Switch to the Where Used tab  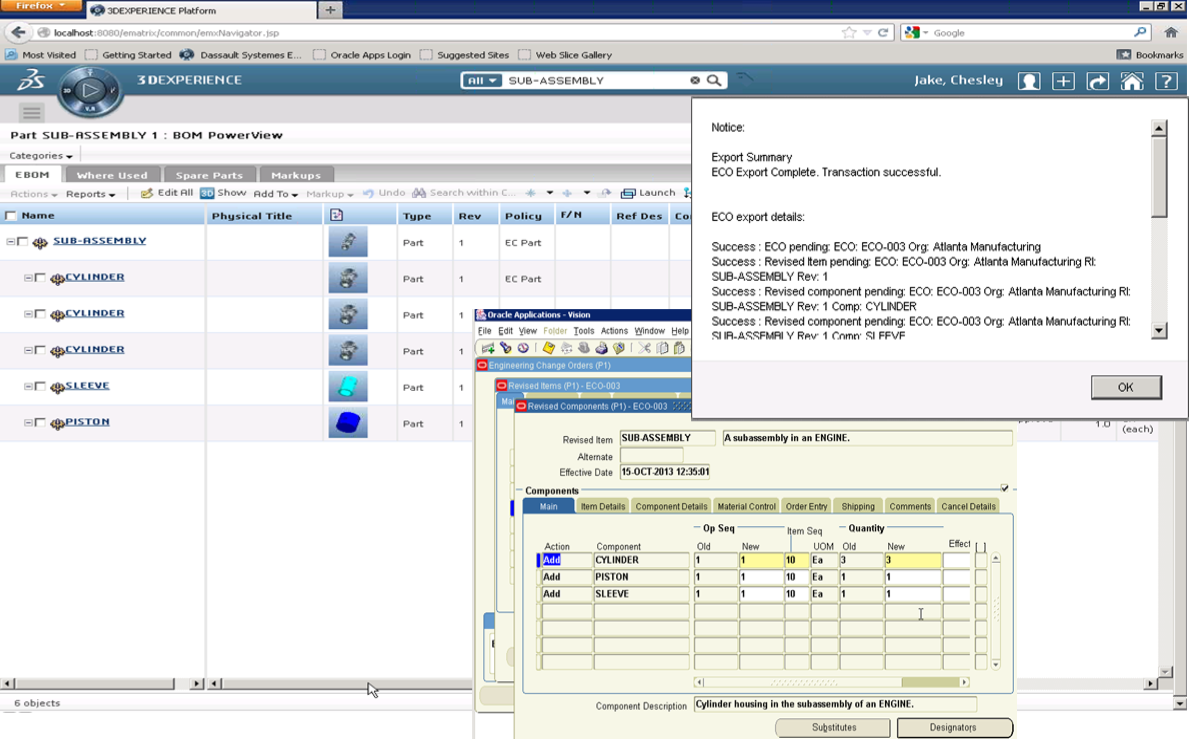(x=112, y=174)
